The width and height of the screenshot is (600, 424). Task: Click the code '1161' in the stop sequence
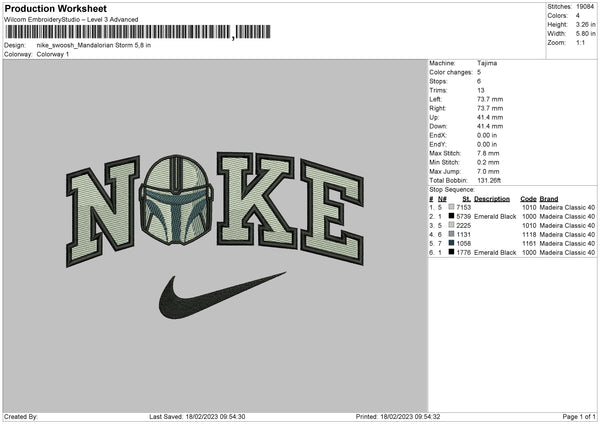tap(529, 243)
